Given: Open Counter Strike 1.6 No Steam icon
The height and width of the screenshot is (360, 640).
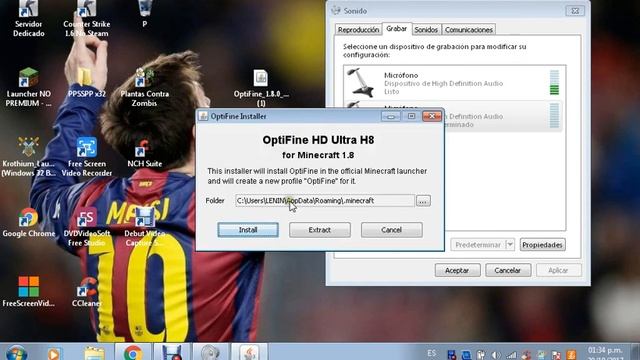Looking at the screenshot, I should (x=87, y=19).
